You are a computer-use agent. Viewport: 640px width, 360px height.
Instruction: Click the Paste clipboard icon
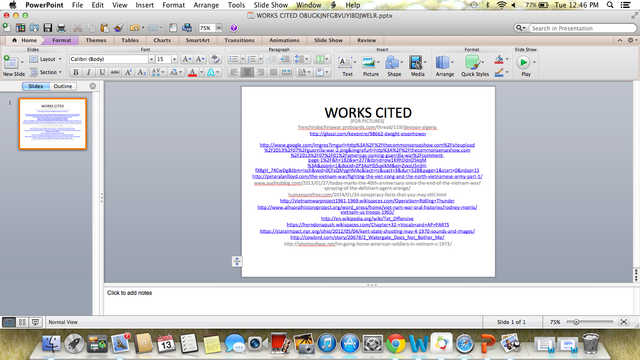point(104,28)
